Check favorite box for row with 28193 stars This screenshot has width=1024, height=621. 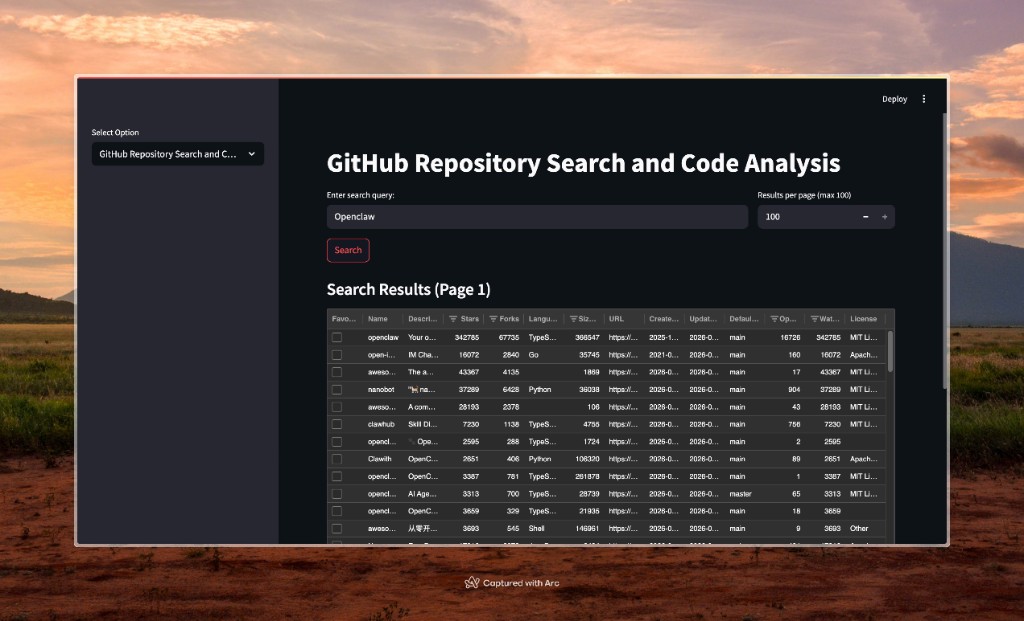(x=337, y=407)
